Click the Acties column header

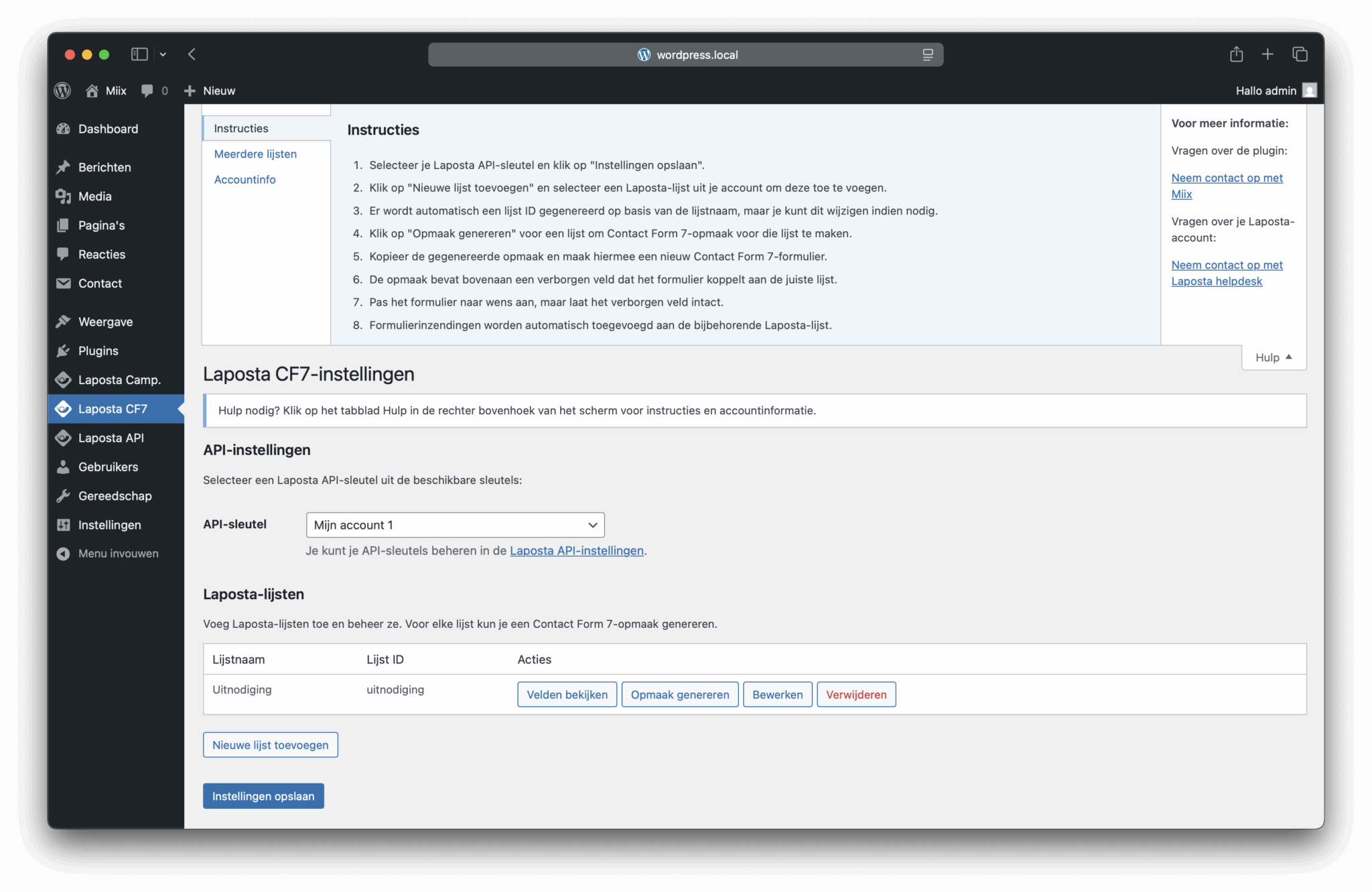click(x=534, y=659)
